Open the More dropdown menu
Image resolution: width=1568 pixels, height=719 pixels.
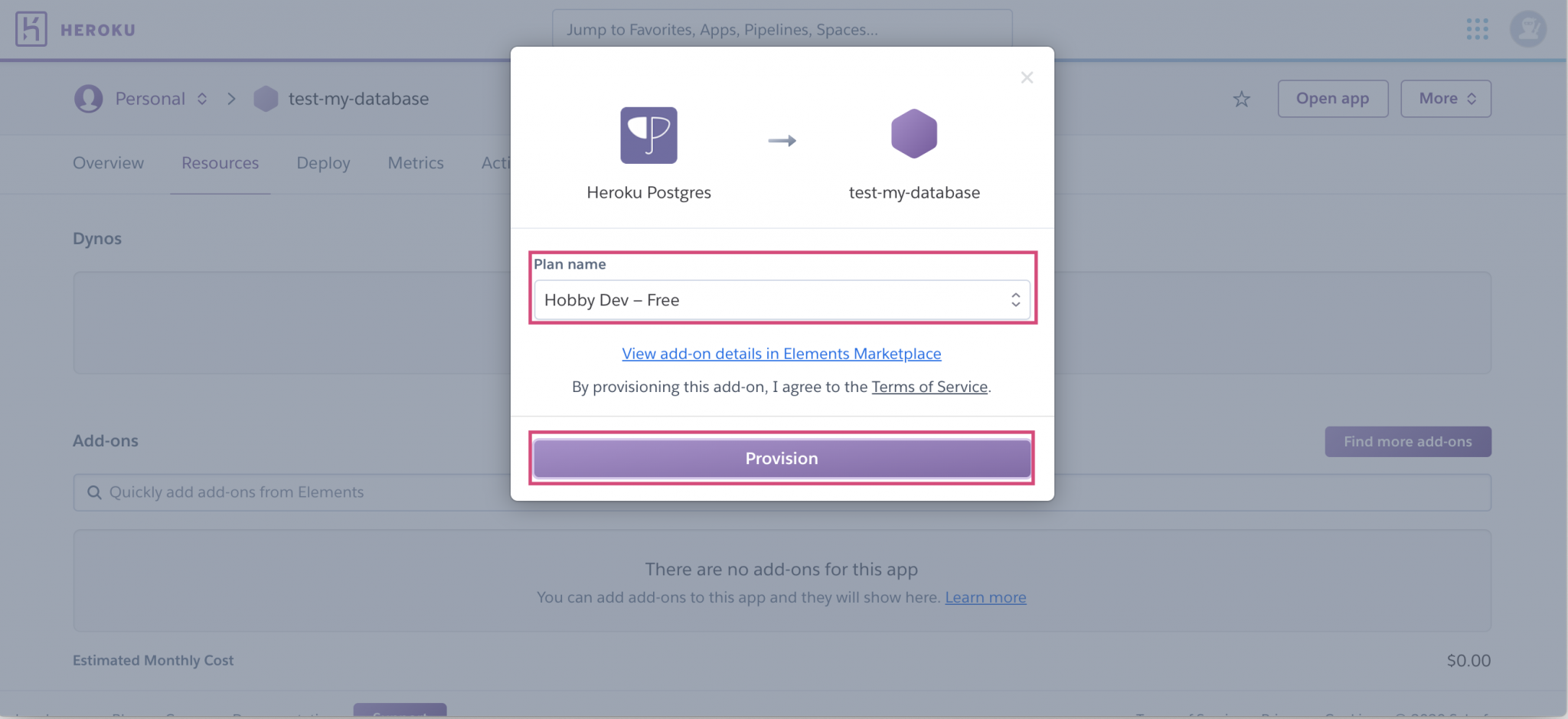(x=1445, y=98)
